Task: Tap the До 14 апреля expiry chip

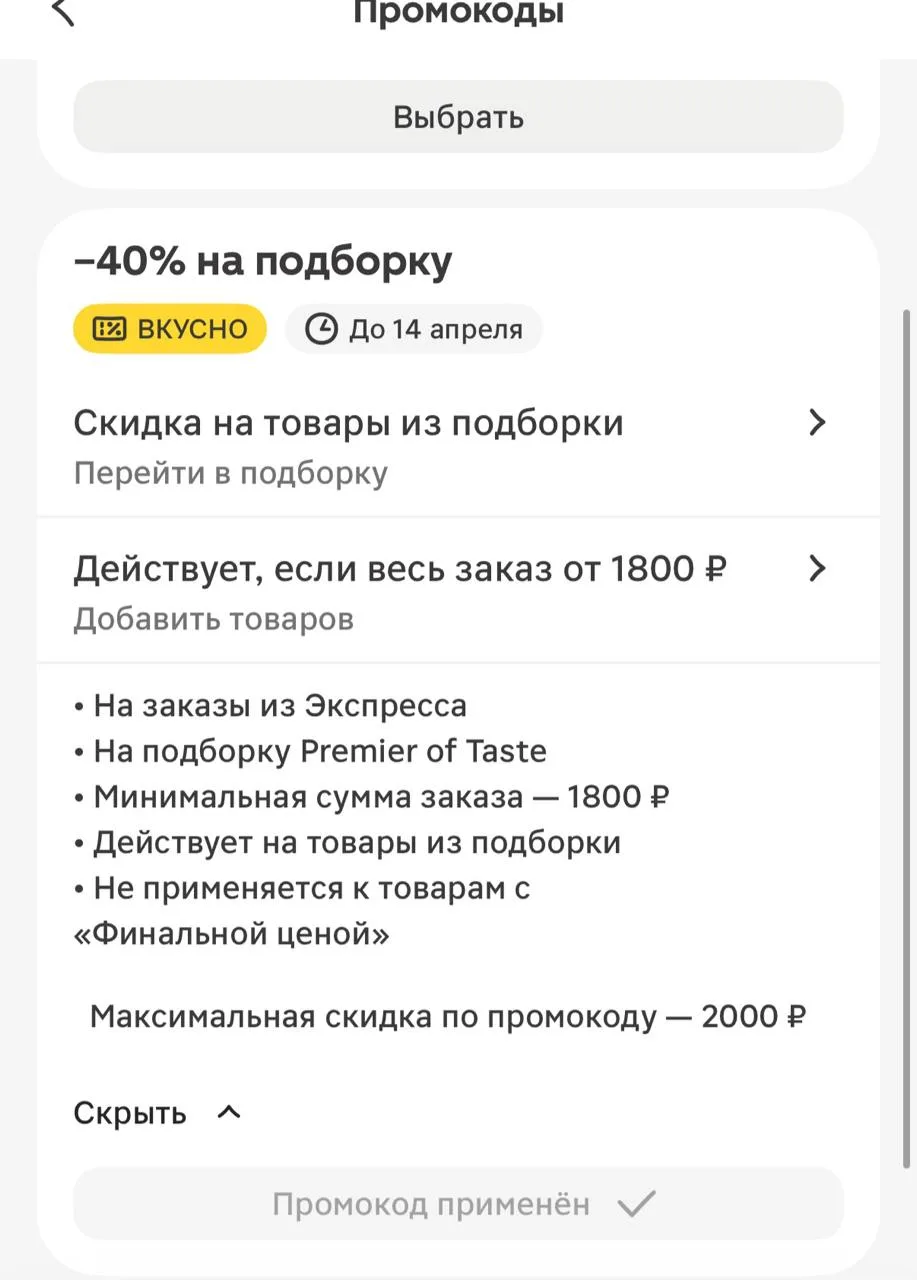Action: coord(414,330)
